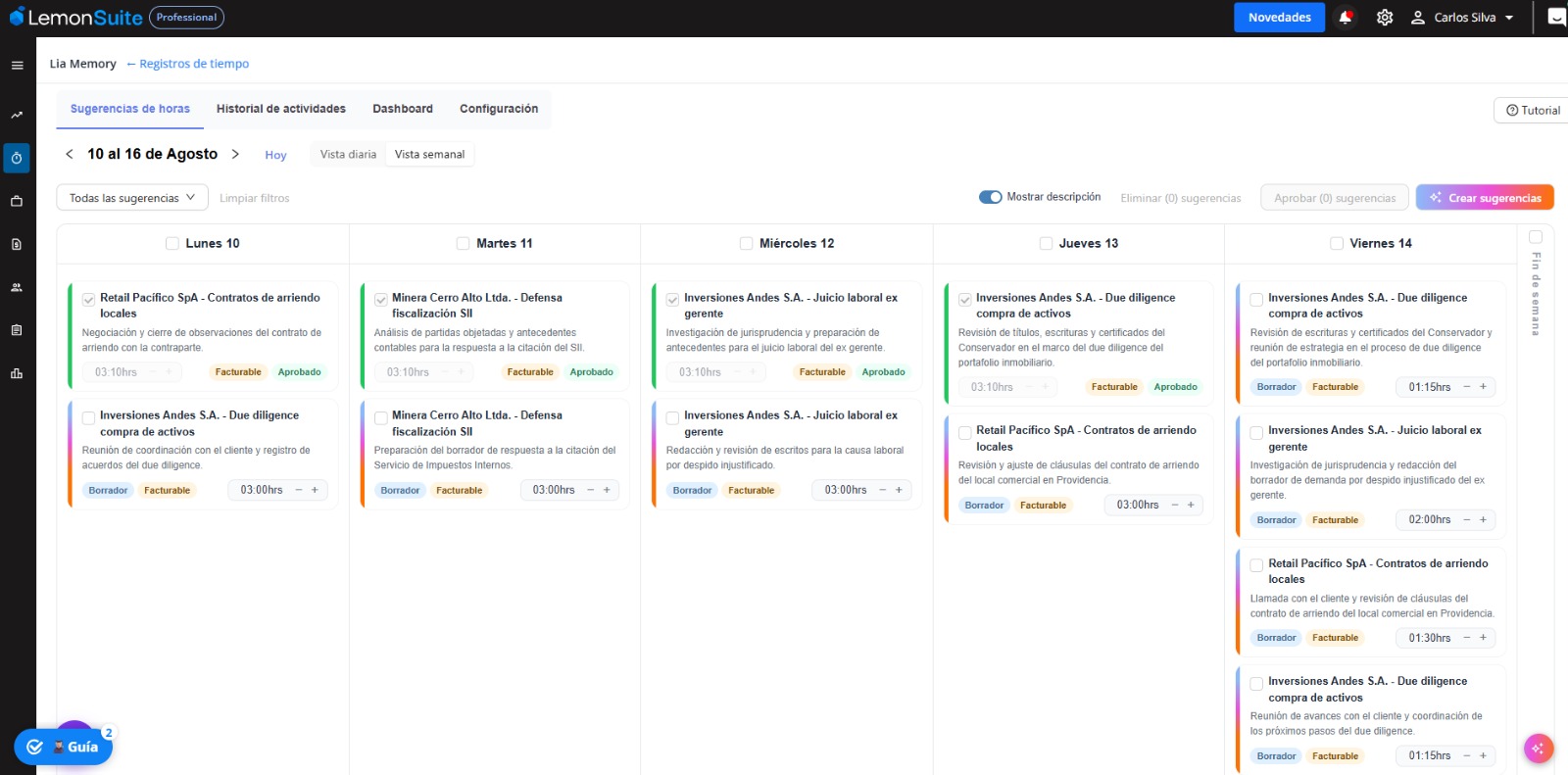This screenshot has width=1568, height=775.
Task: Check the Viernes 14 day checkbox
Action: [x=1336, y=243]
